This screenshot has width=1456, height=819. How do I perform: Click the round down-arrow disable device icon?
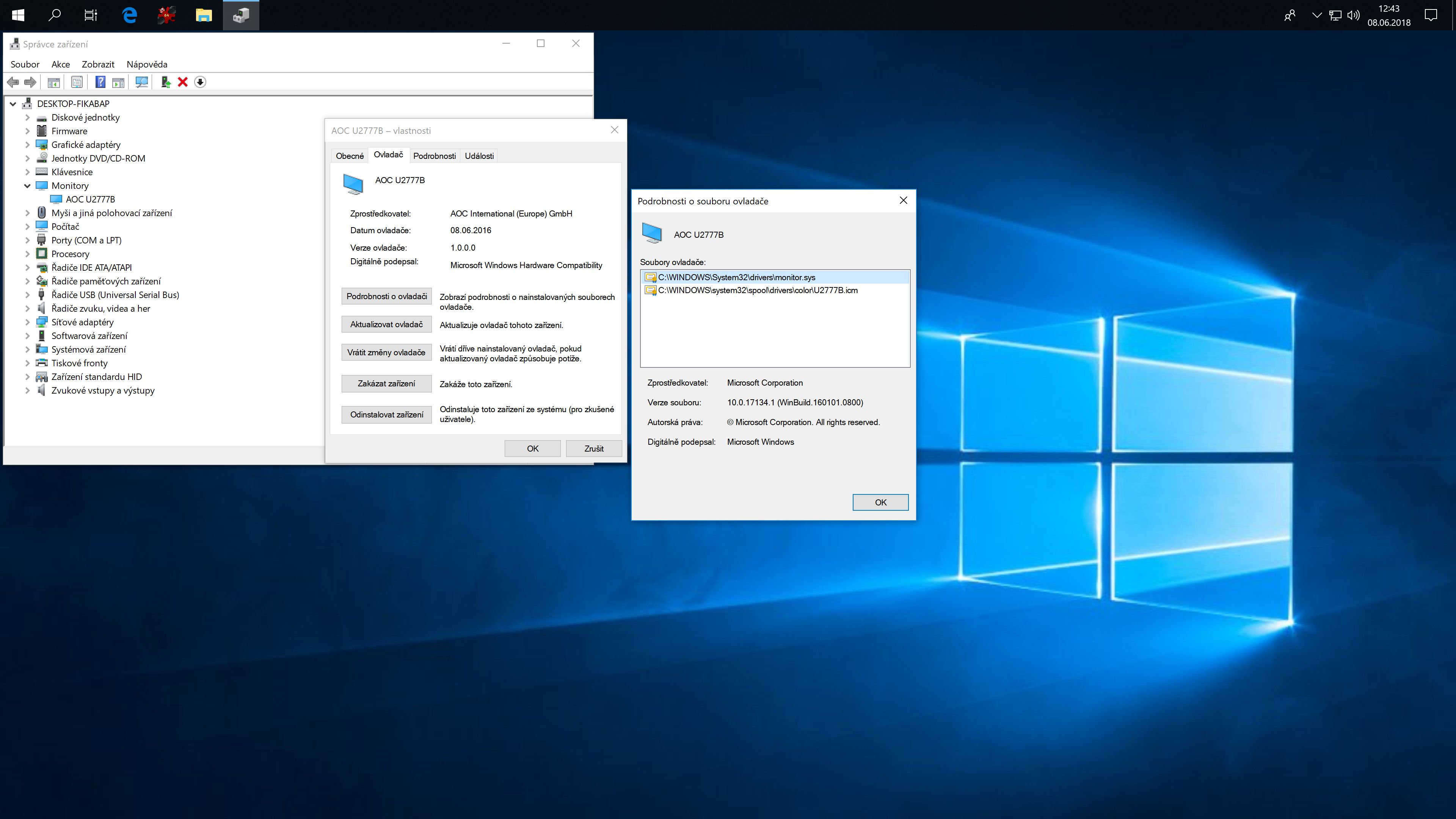[200, 83]
